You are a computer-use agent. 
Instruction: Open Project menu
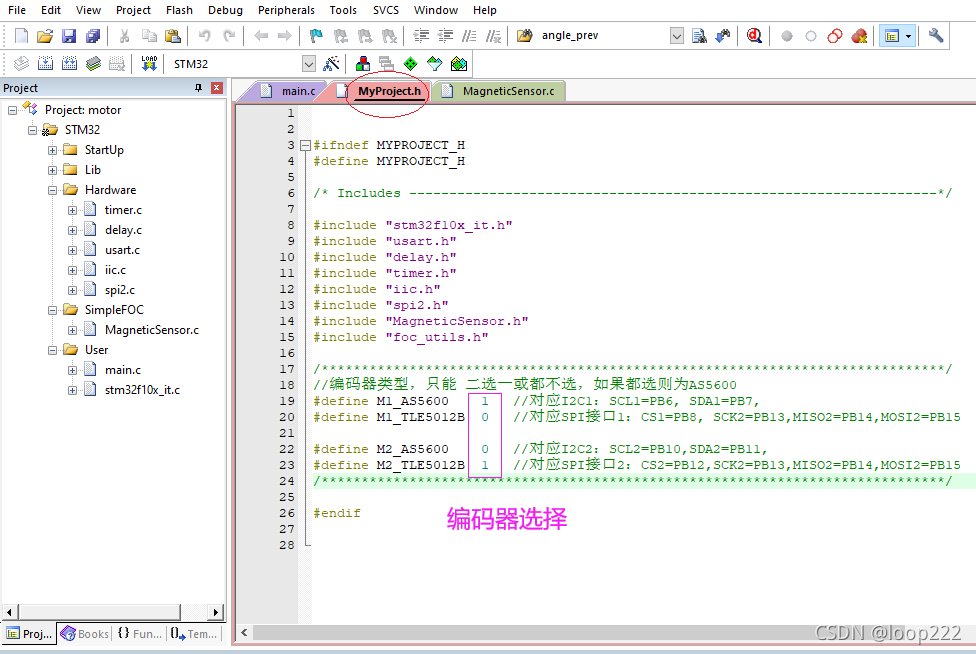[133, 10]
